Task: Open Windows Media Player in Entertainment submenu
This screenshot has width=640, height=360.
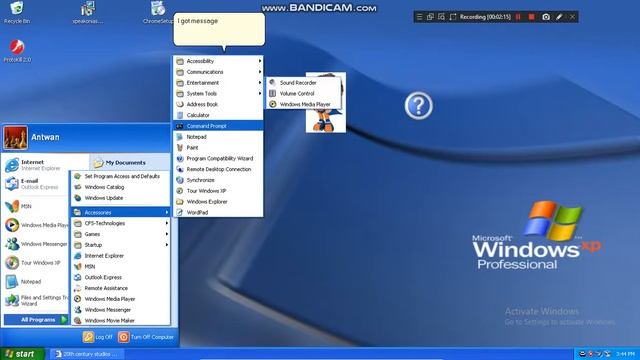Action: [x=304, y=104]
